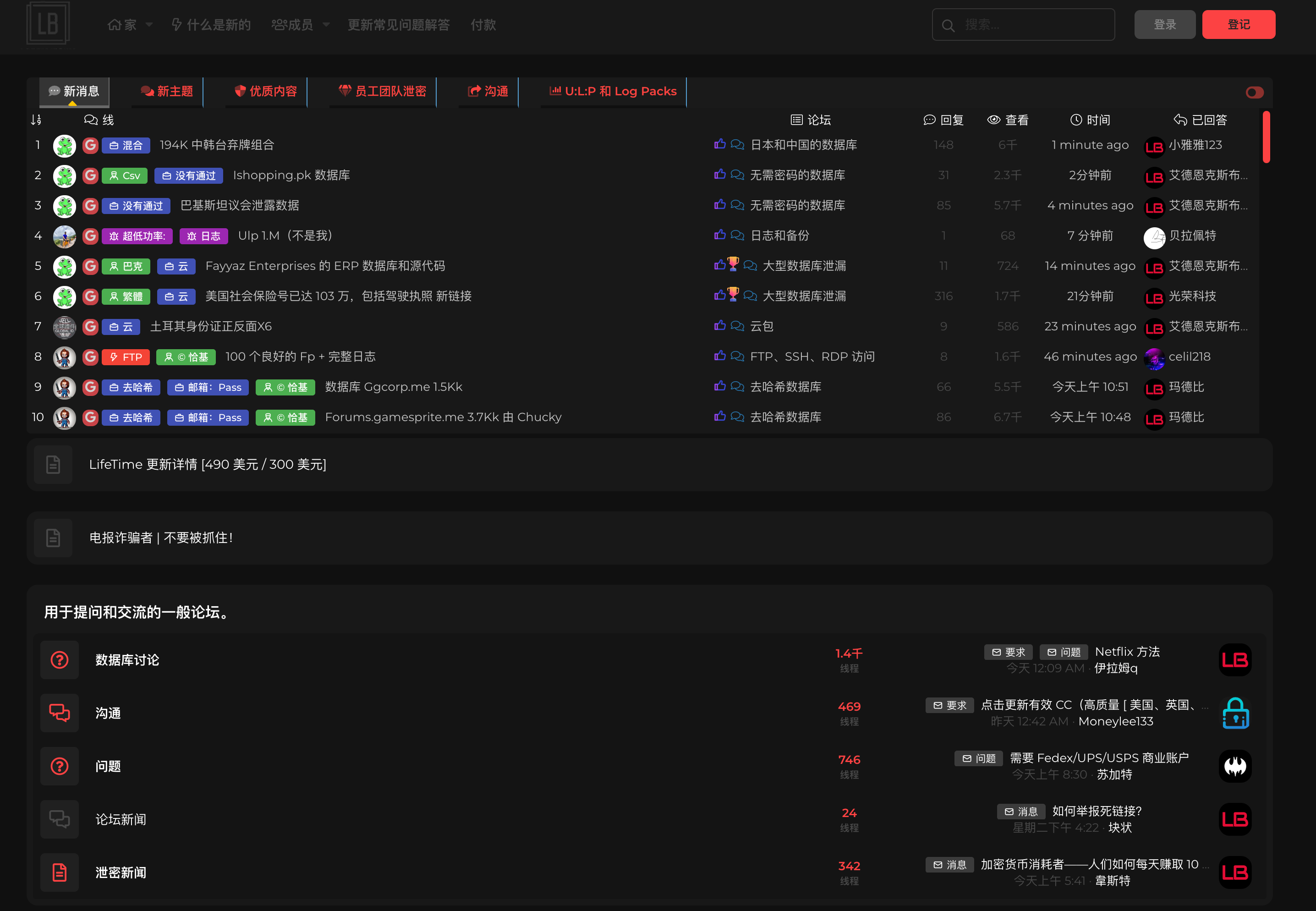This screenshot has width=1316, height=911.
Task: Click padlock avatar beside Moneylee133 post
Action: coord(1235,713)
